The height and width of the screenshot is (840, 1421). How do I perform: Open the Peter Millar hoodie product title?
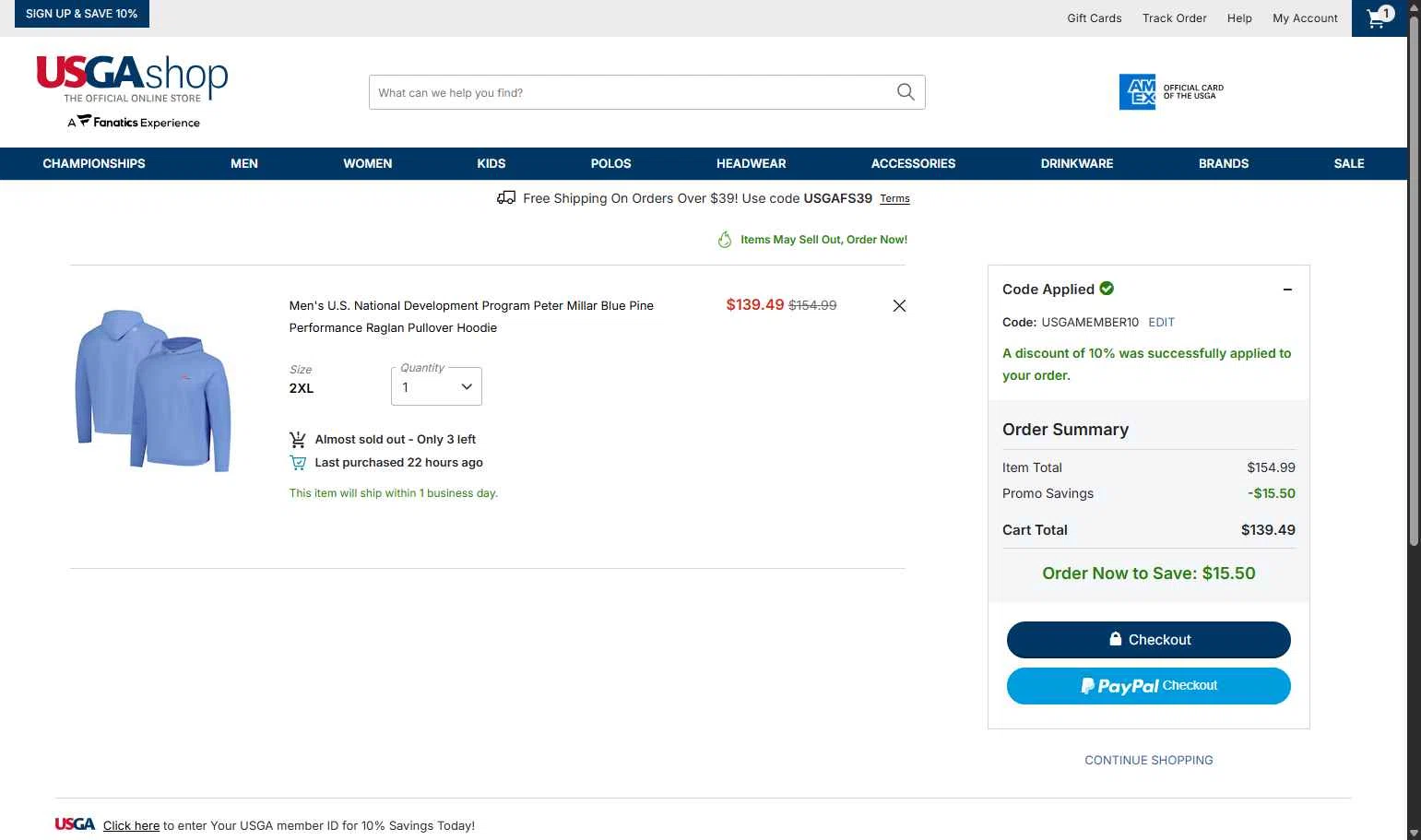tap(471, 316)
